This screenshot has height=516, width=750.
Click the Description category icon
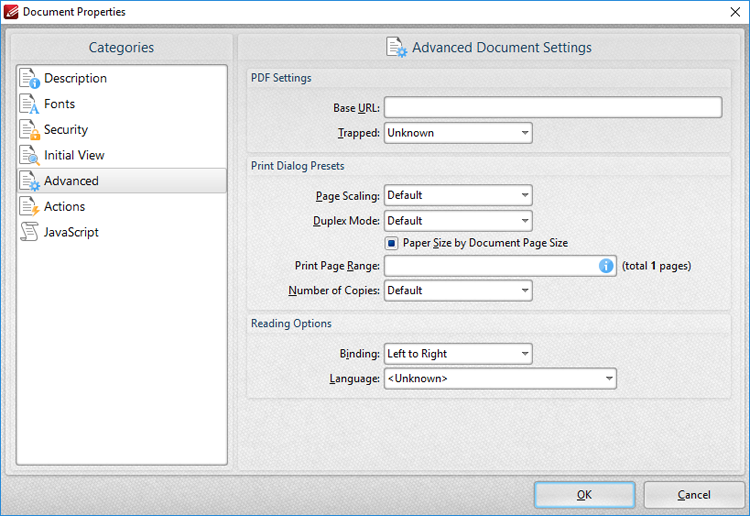click(x=29, y=79)
